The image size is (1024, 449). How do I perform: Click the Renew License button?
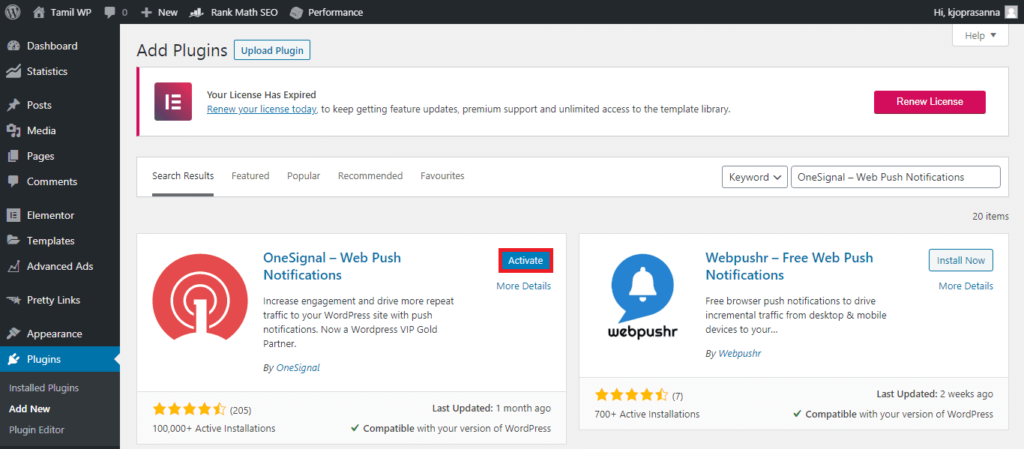(930, 102)
